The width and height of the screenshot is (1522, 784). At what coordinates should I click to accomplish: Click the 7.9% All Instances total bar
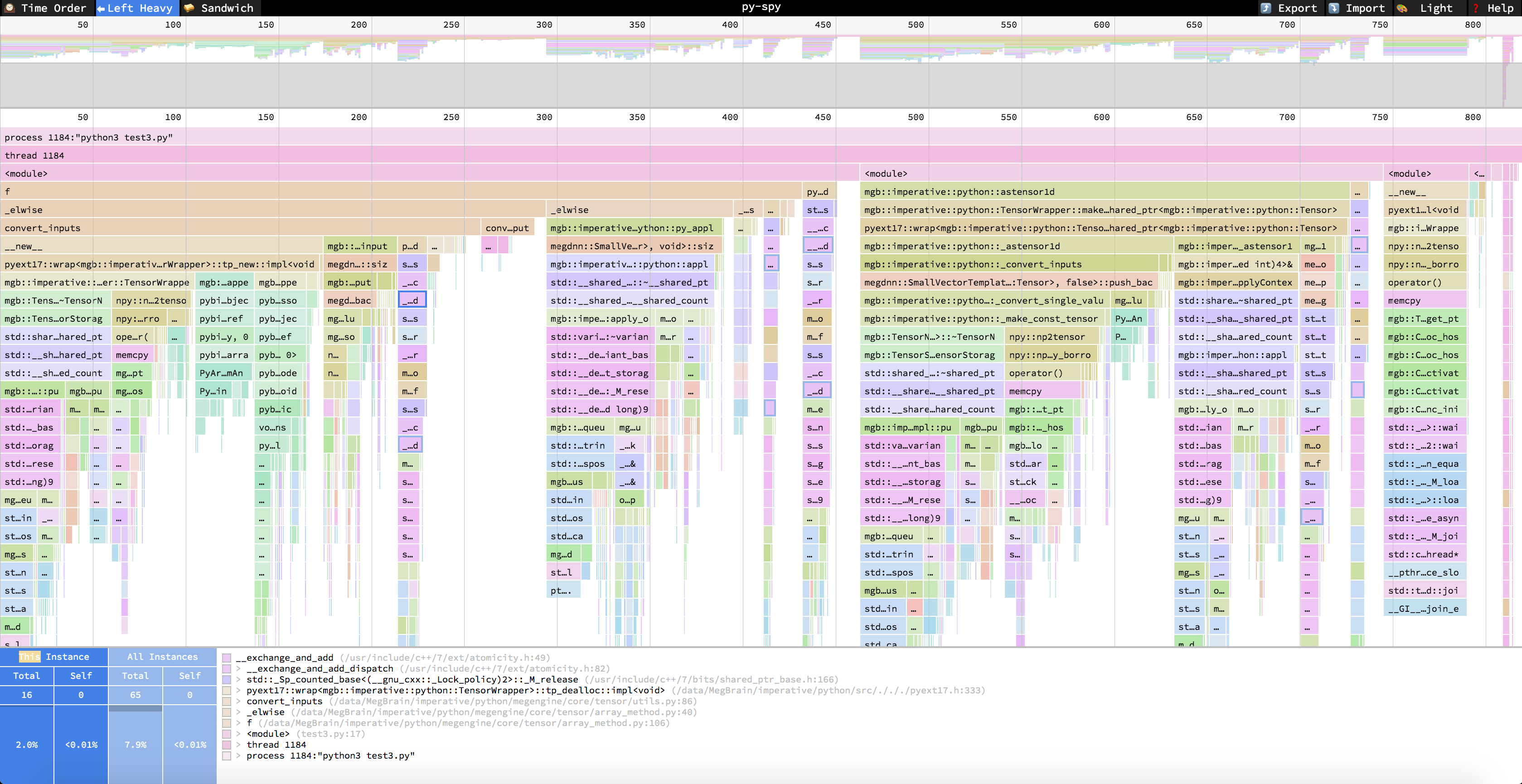coord(136,745)
